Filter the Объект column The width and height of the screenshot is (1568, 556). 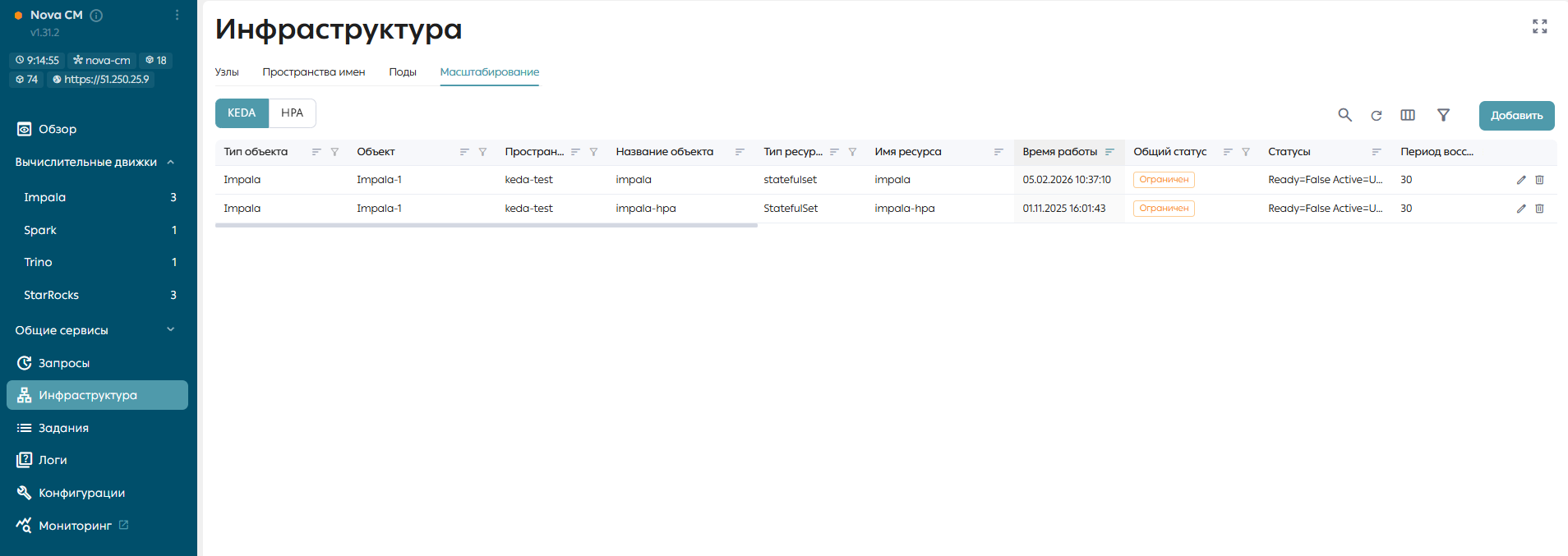[x=482, y=152]
